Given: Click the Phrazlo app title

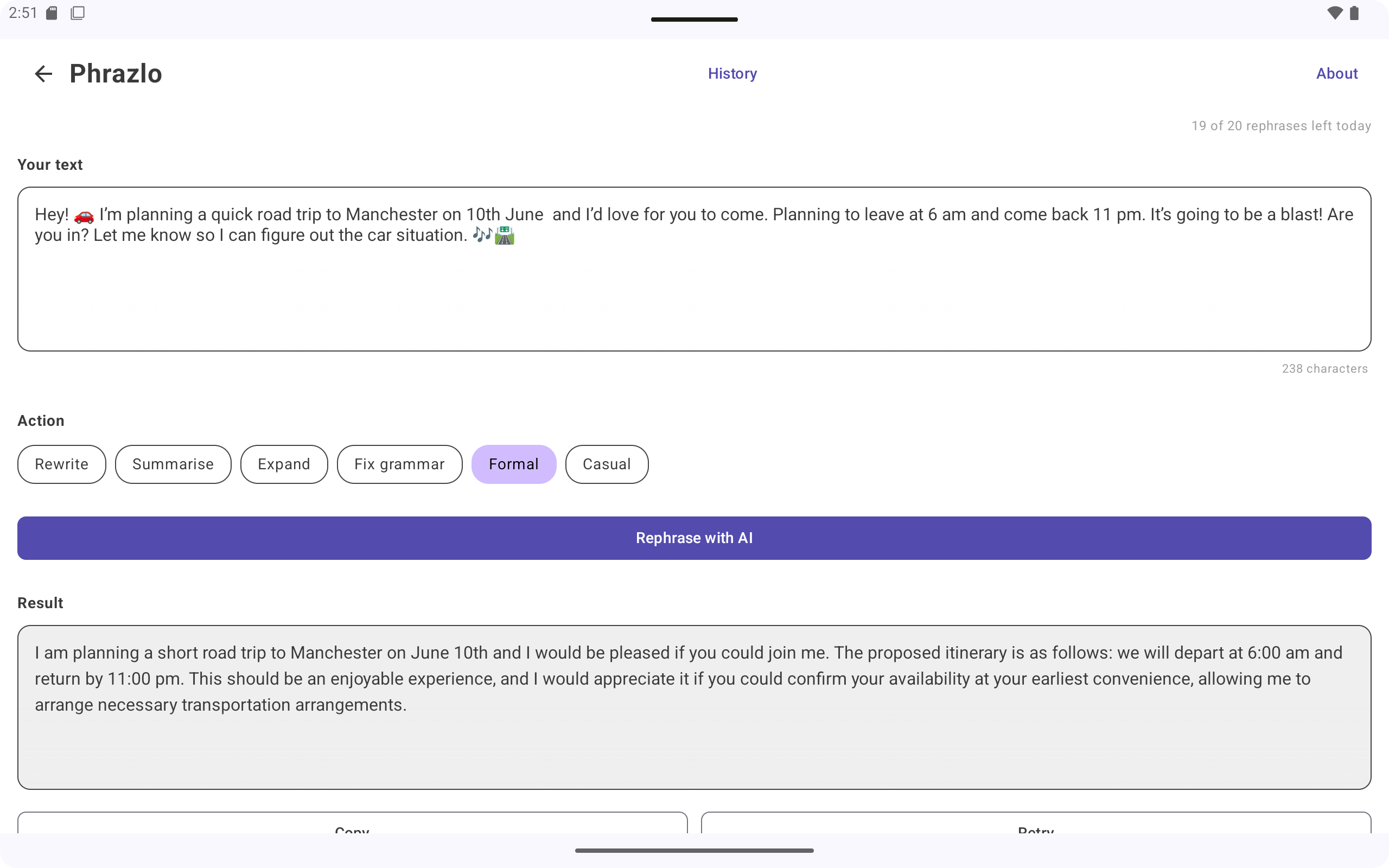Looking at the screenshot, I should (116, 73).
